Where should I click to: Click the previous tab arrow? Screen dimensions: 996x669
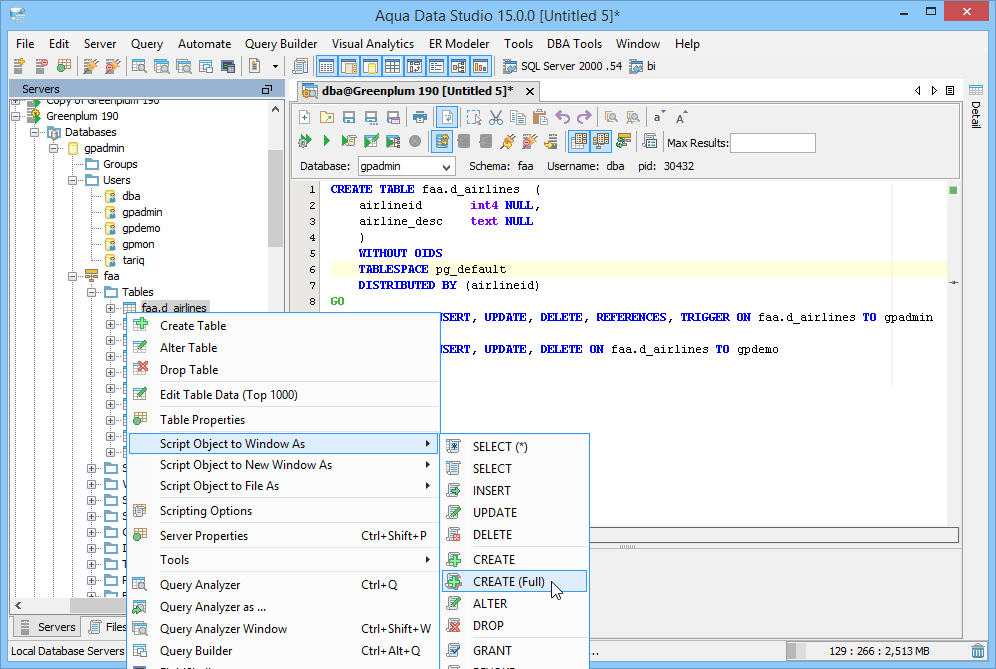click(x=917, y=91)
